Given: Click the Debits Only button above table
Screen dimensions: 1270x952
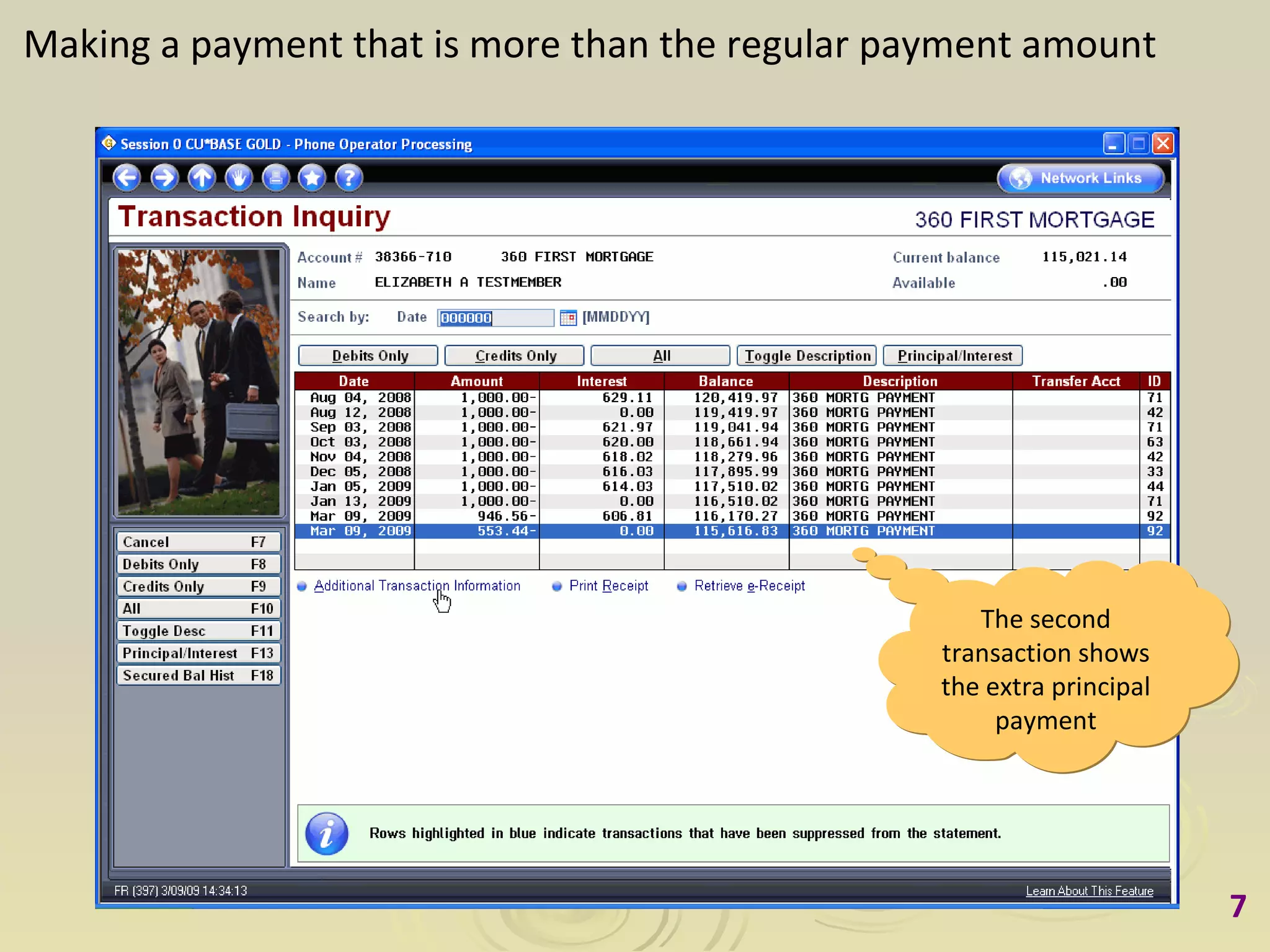Looking at the screenshot, I should (368, 356).
